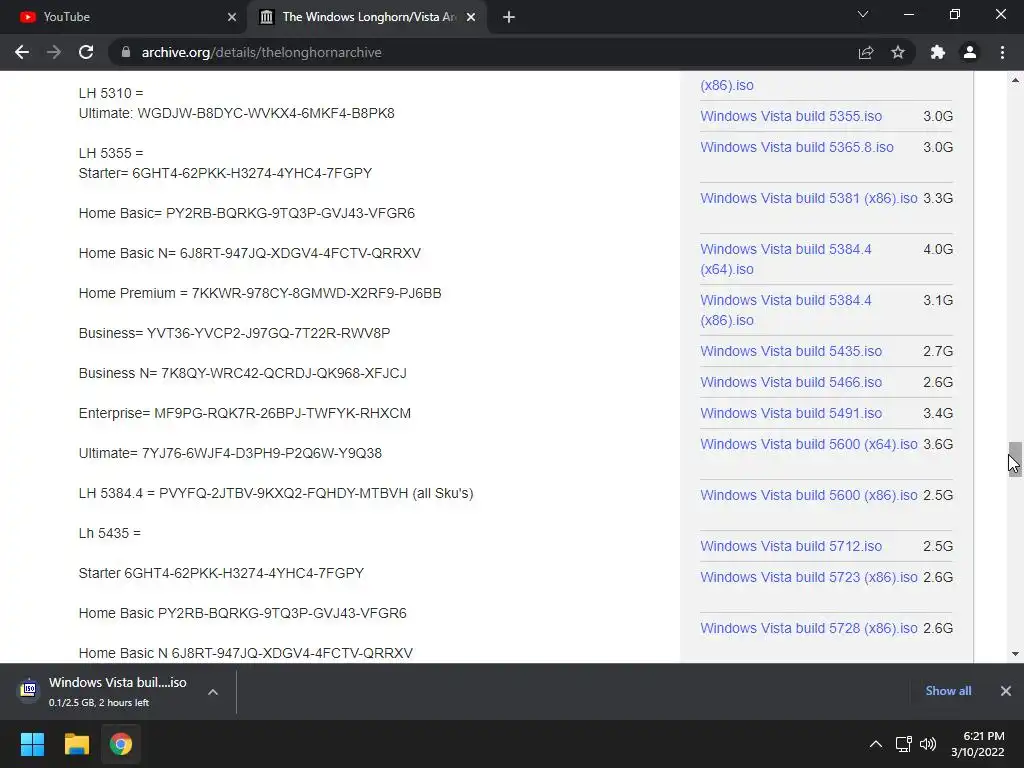Open Windows Vista build 5723 (x86).iso link
Image resolution: width=1024 pixels, height=768 pixels.
808,577
